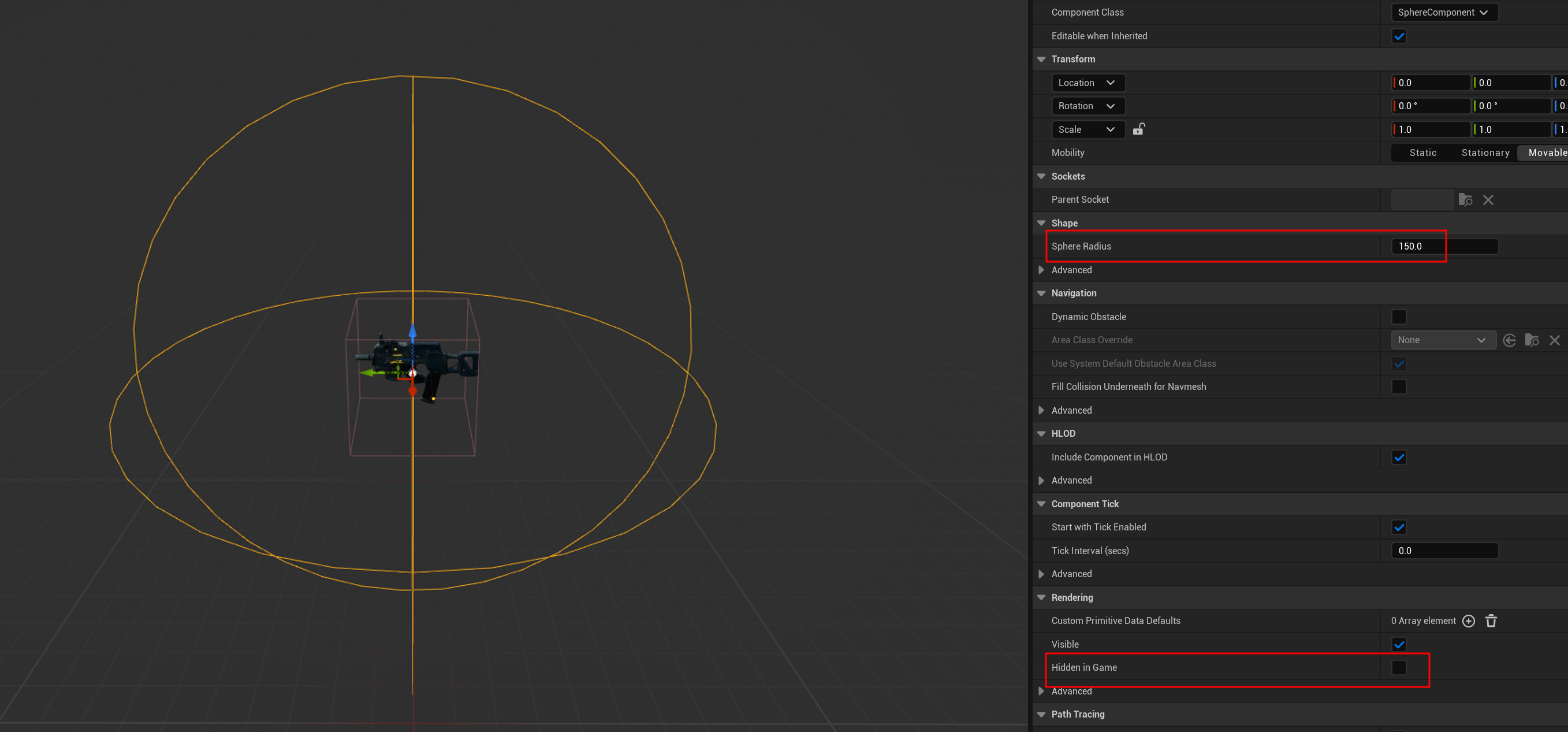Uncheck Include Component in HLOD
1568x732 pixels.
[1399, 458]
